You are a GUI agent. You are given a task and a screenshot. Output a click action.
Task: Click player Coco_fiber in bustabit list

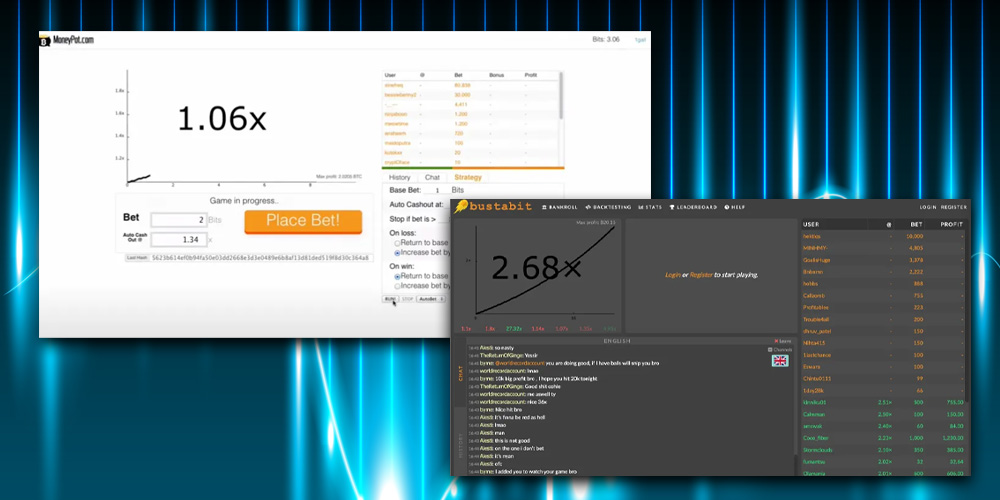point(814,438)
